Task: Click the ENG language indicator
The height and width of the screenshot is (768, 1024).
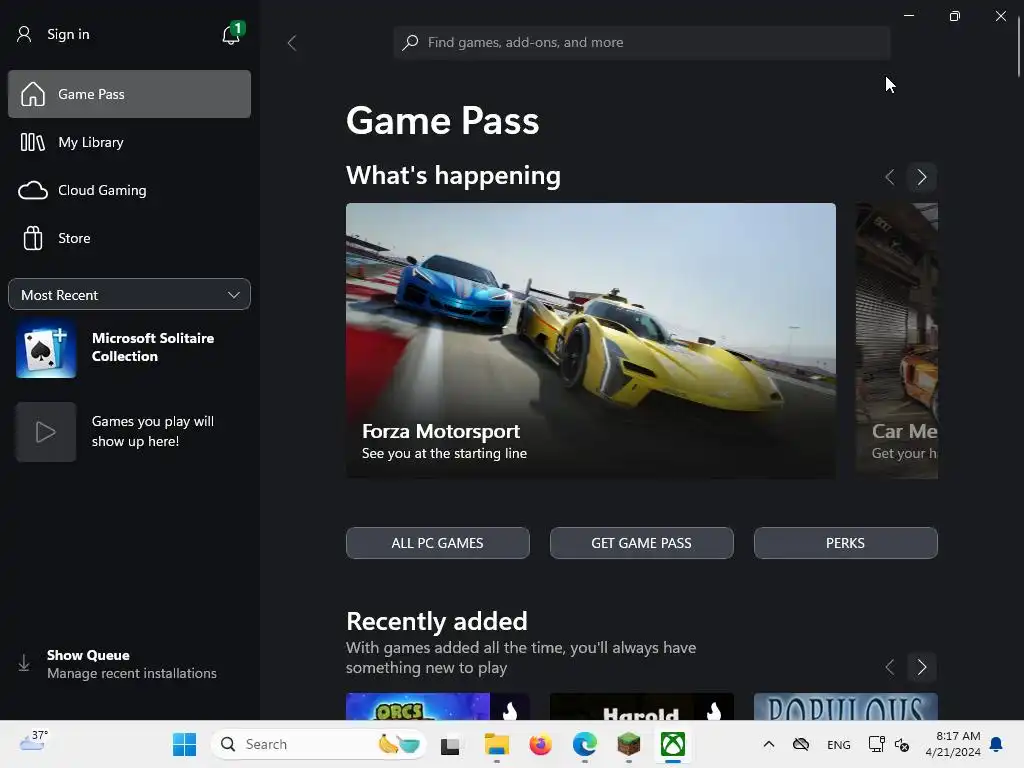Action: (839, 744)
